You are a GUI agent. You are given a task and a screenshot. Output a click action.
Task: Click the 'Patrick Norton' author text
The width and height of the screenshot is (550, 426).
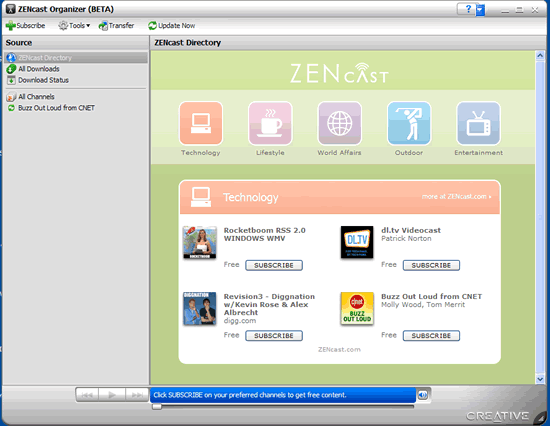tap(406, 239)
